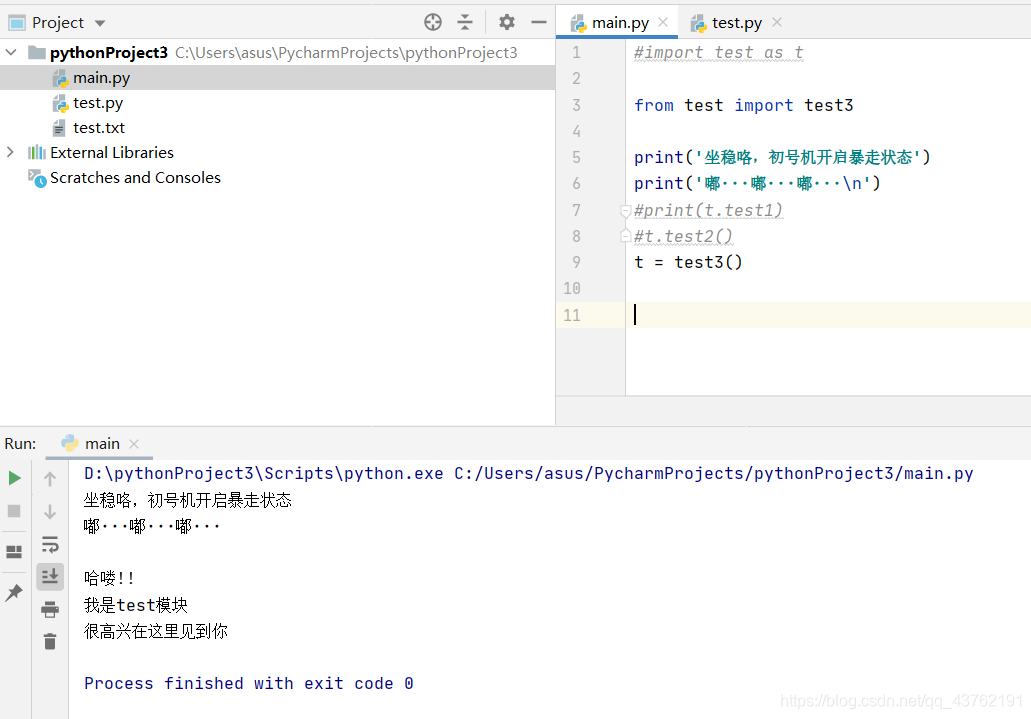Select main.py in project tree
This screenshot has width=1031, height=719.
click(277, 78)
